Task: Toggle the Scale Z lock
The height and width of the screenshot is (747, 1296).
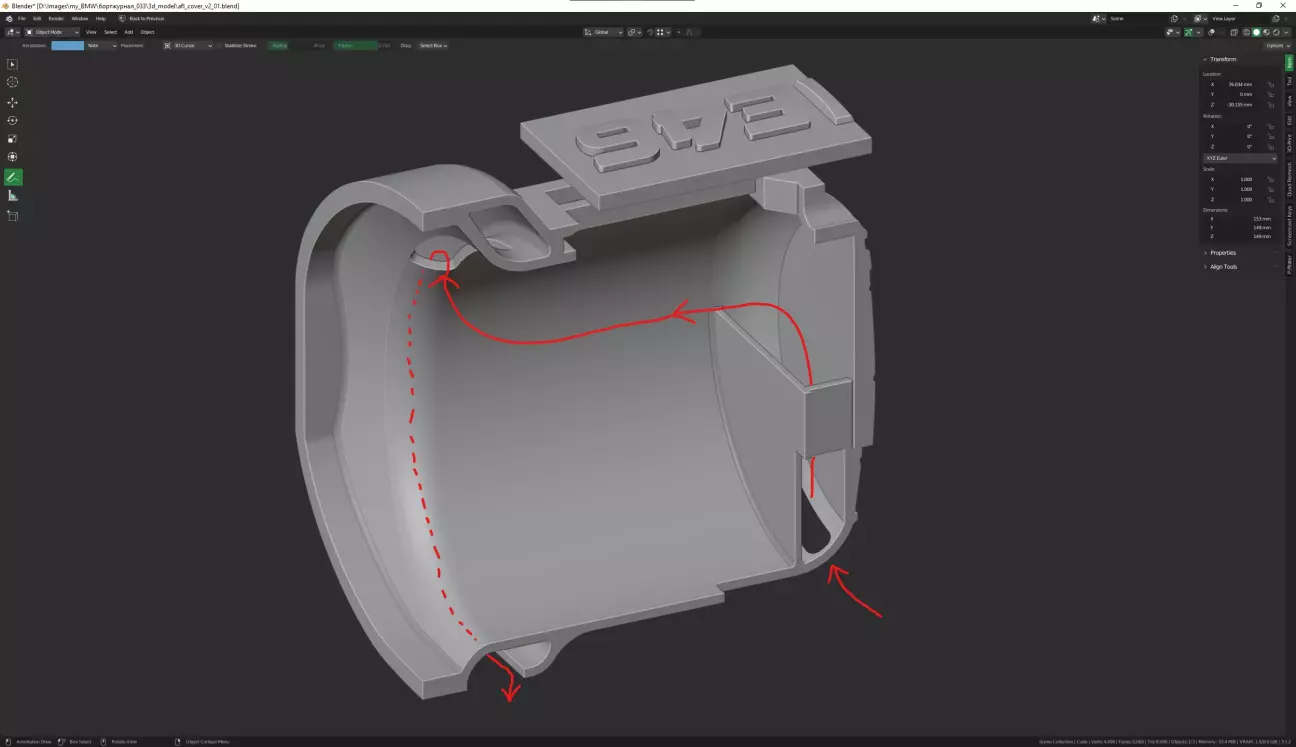Action: tap(1271, 199)
